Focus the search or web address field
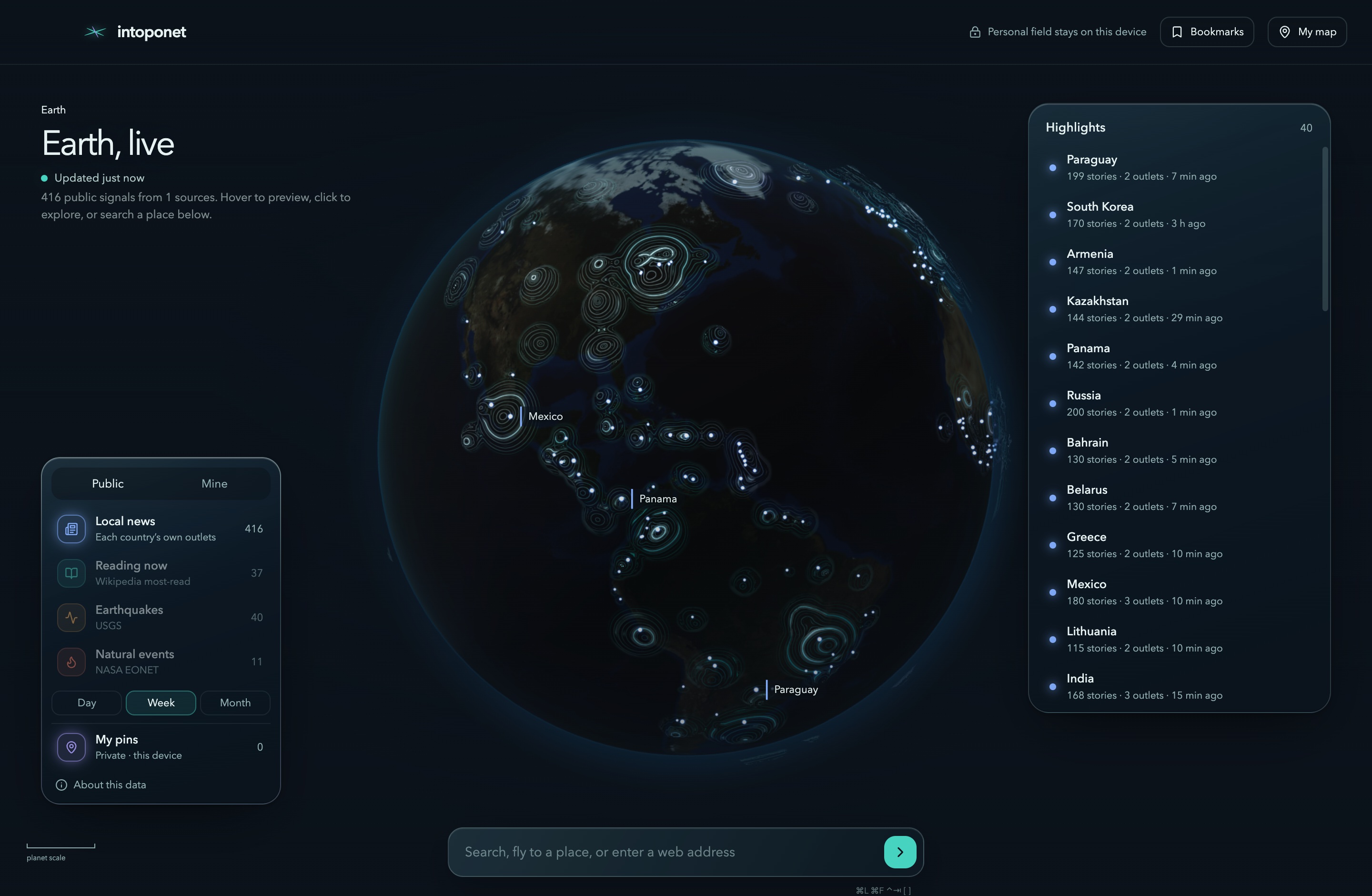This screenshot has height=896, width=1372. click(669, 852)
